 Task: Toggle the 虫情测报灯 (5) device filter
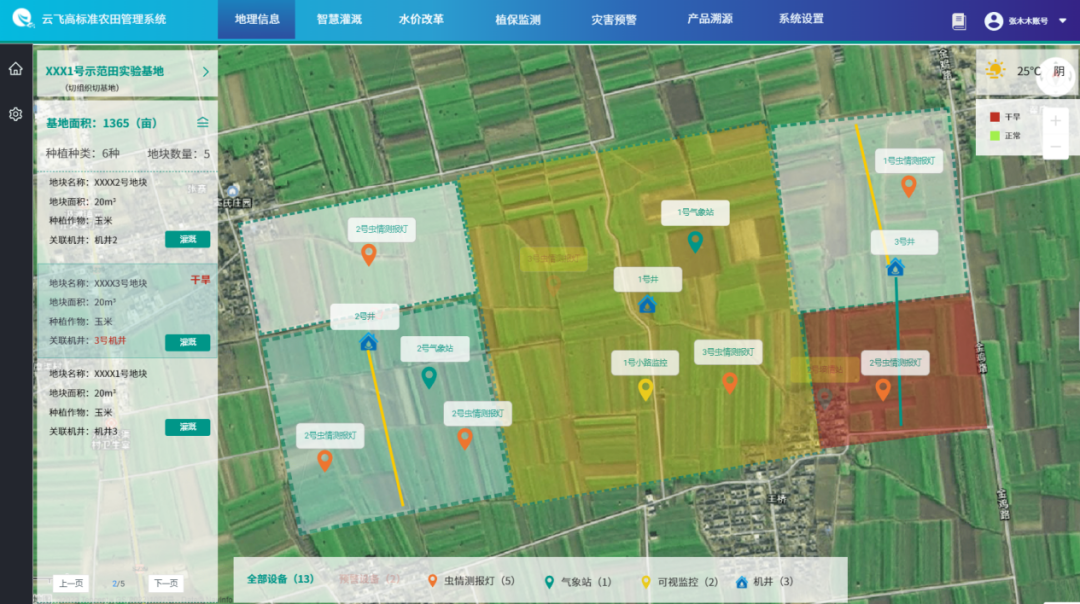pos(472,581)
